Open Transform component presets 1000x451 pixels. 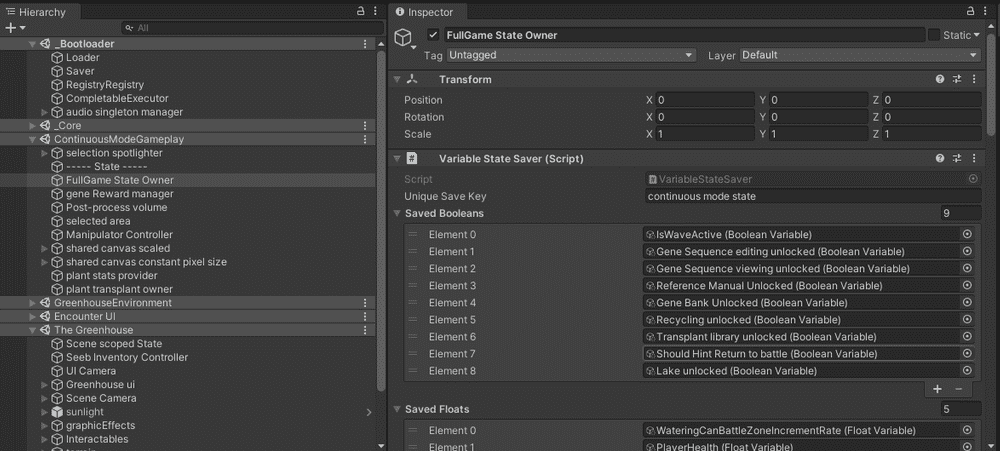[x=957, y=80]
